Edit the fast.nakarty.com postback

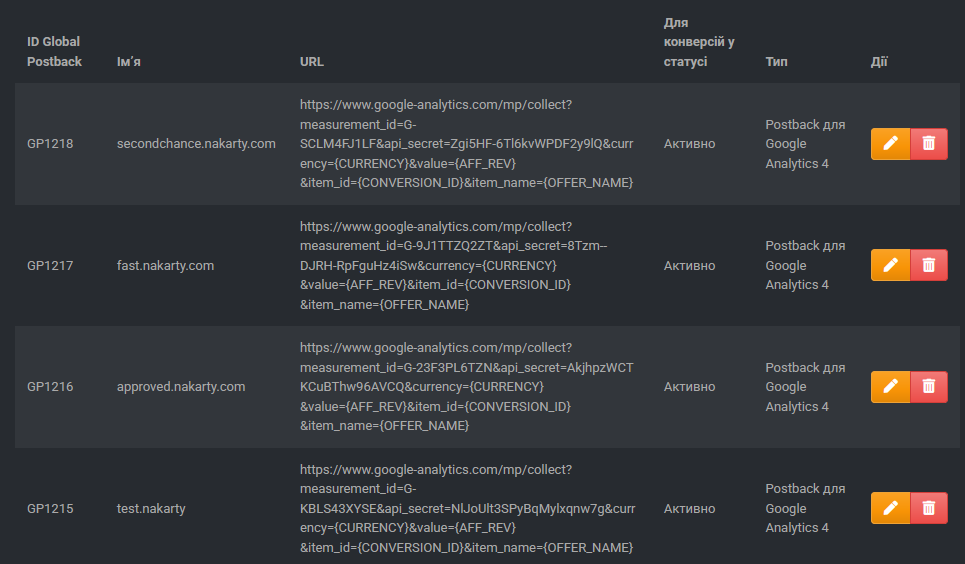pyautogui.click(x=890, y=265)
